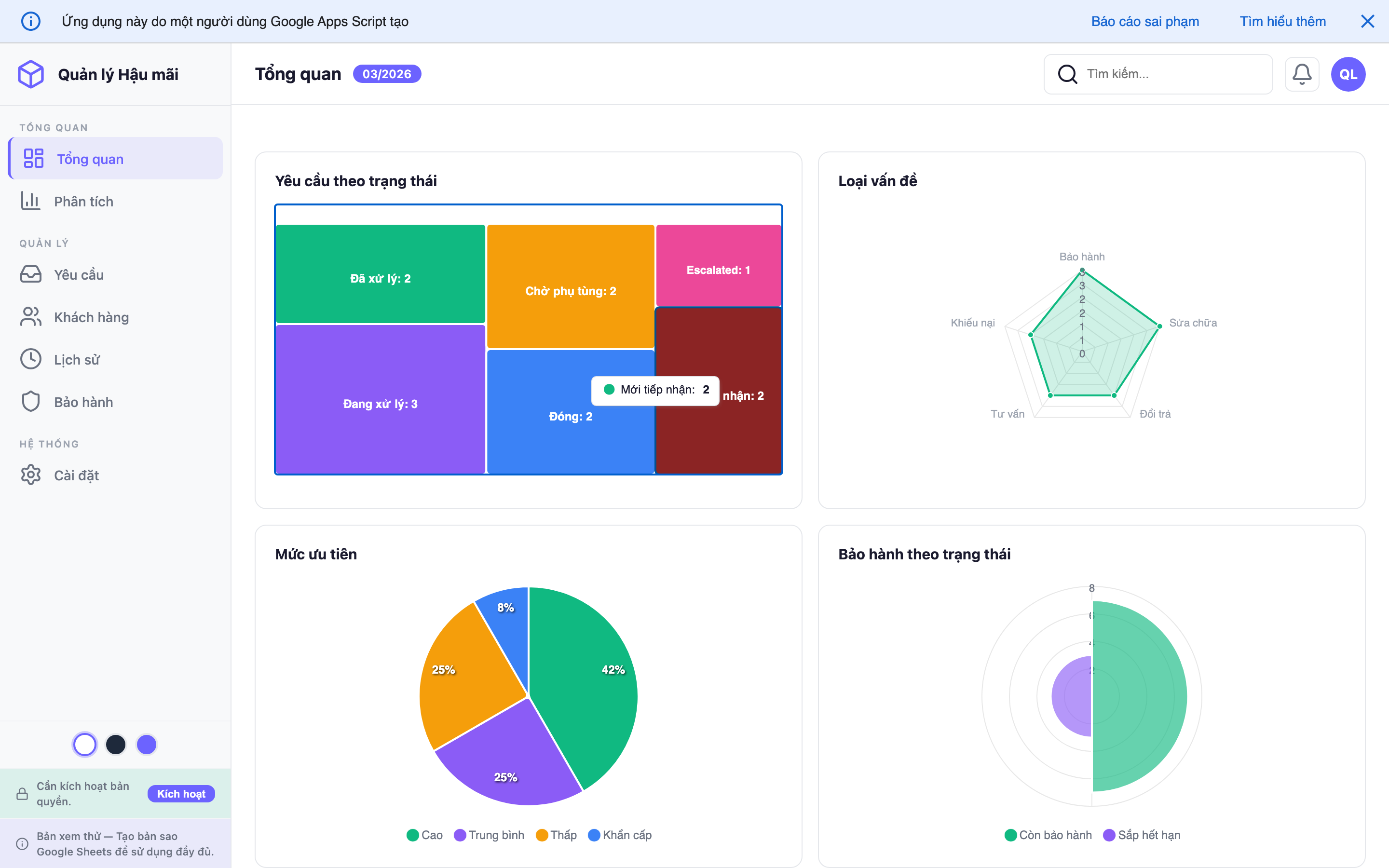
Task: Click the Bảo hành shield icon
Action: pyautogui.click(x=31, y=402)
